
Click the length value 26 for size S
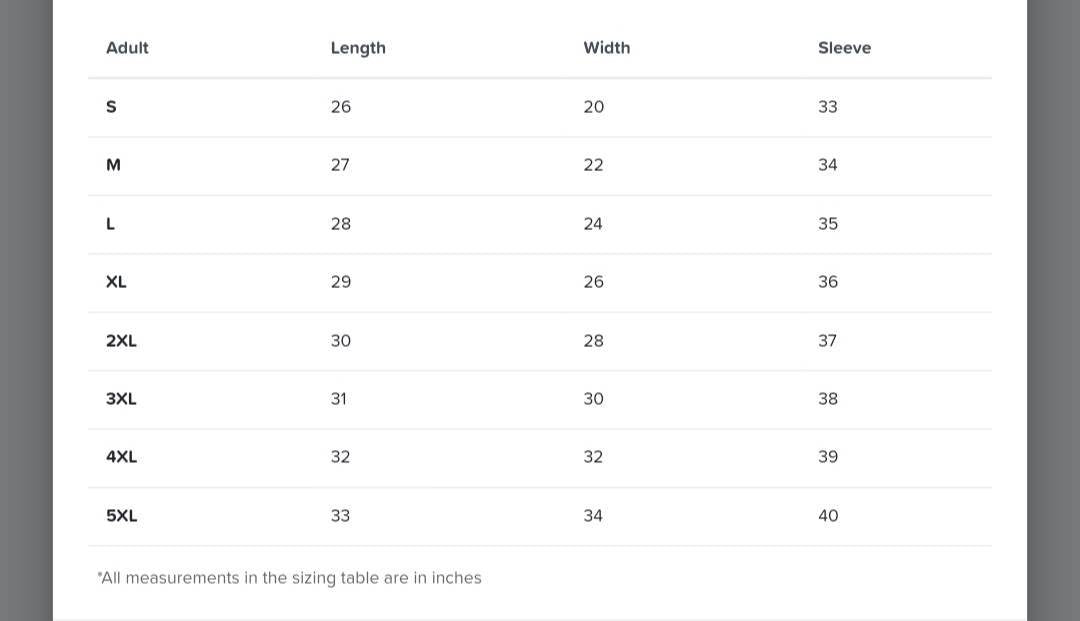341,107
